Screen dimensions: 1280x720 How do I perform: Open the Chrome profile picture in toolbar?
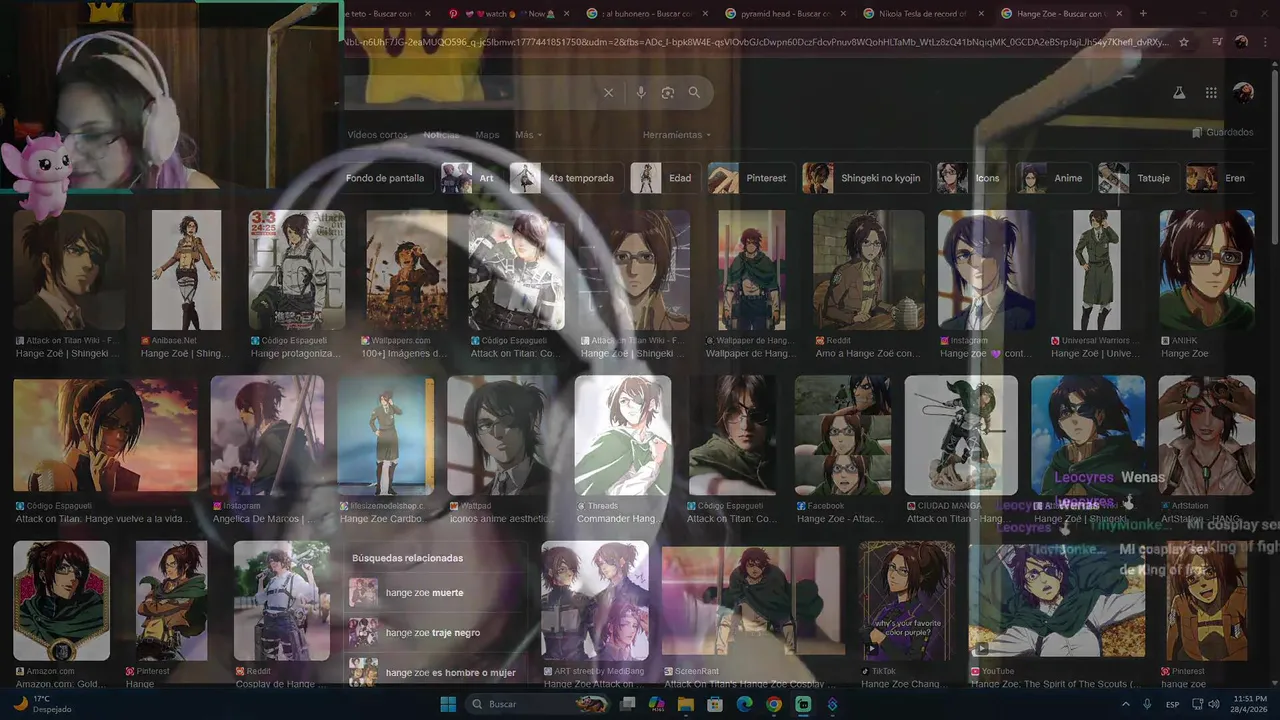tap(1242, 42)
